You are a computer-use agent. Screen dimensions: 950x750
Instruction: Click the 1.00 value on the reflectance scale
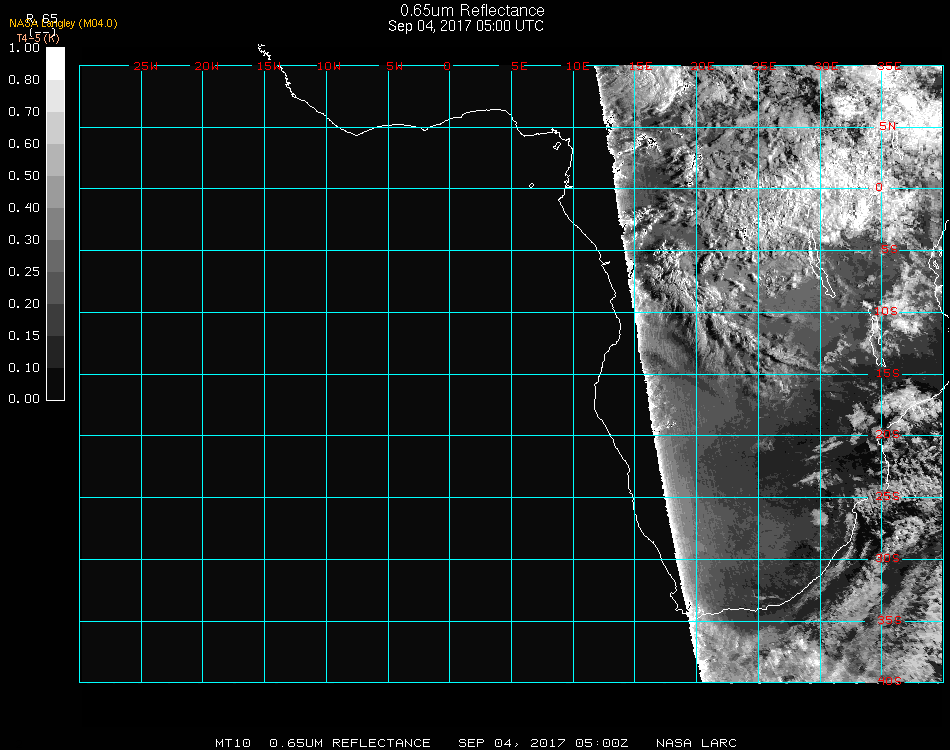[x=24, y=48]
